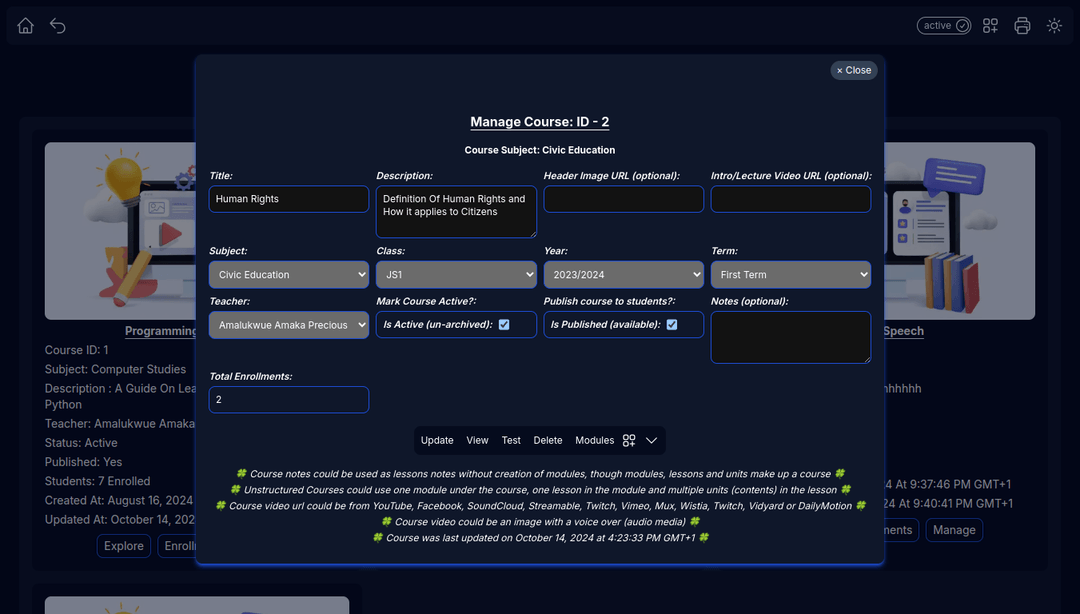
Task: Expand the chevron in the course action bar
Action: click(x=651, y=440)
